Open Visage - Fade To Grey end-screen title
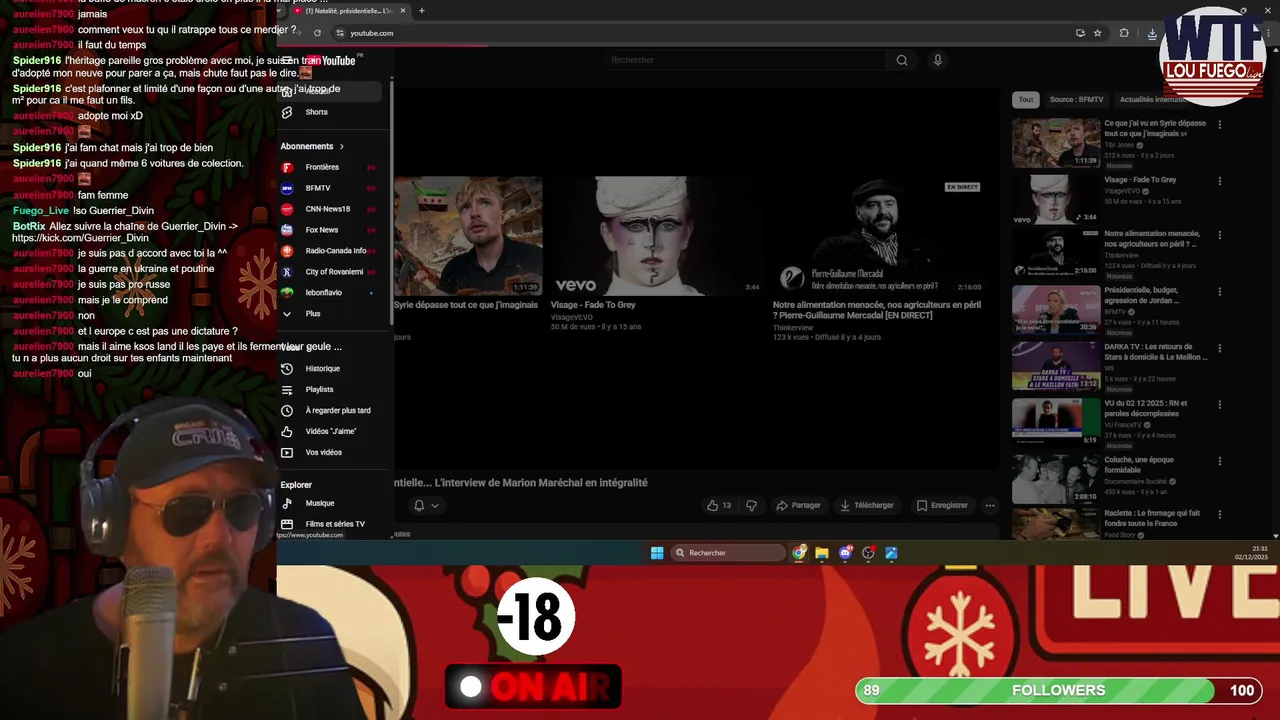The height and width of the screenshot is (720, 1280). 593,305
